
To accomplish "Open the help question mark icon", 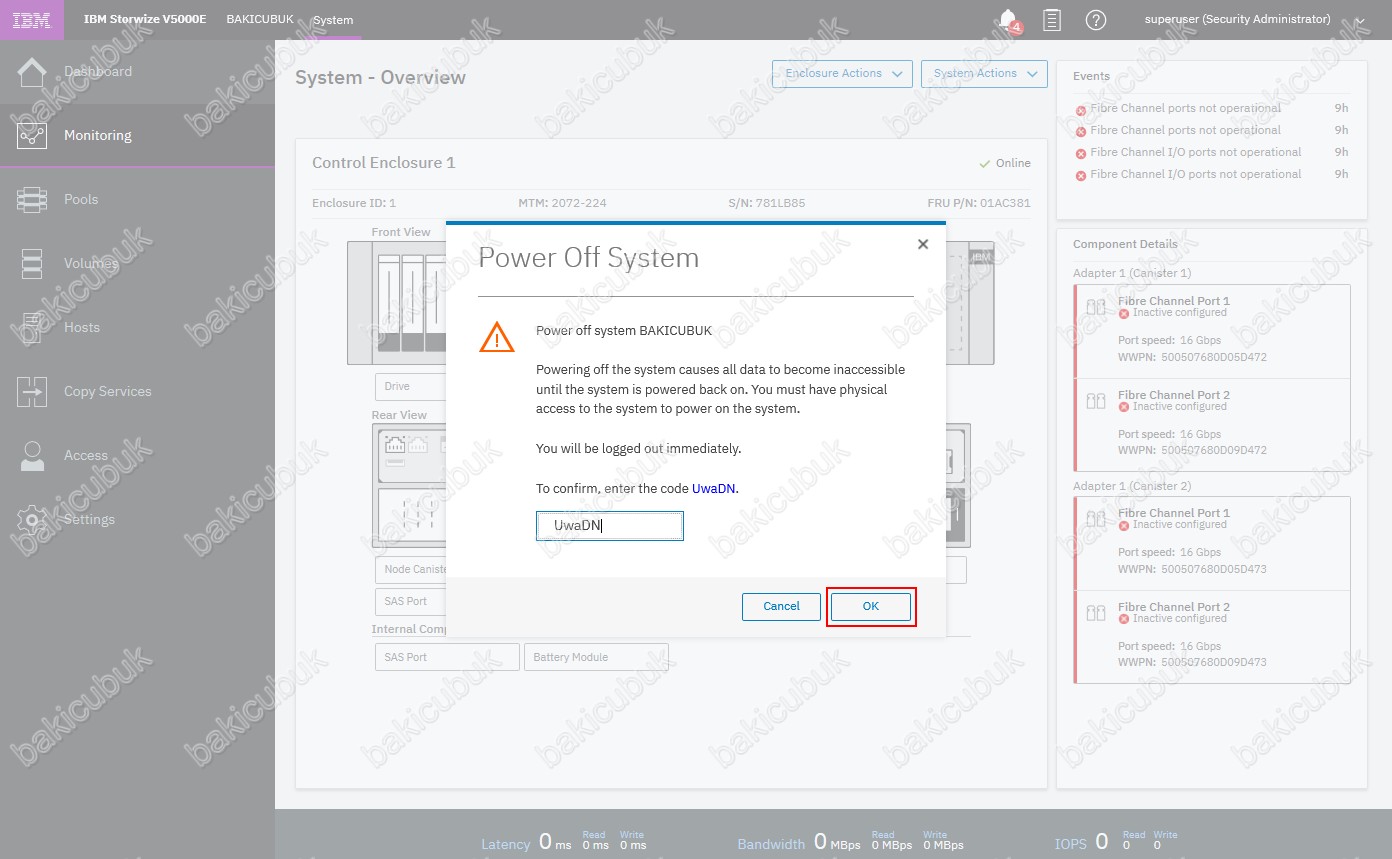I will pos(1096,19).
